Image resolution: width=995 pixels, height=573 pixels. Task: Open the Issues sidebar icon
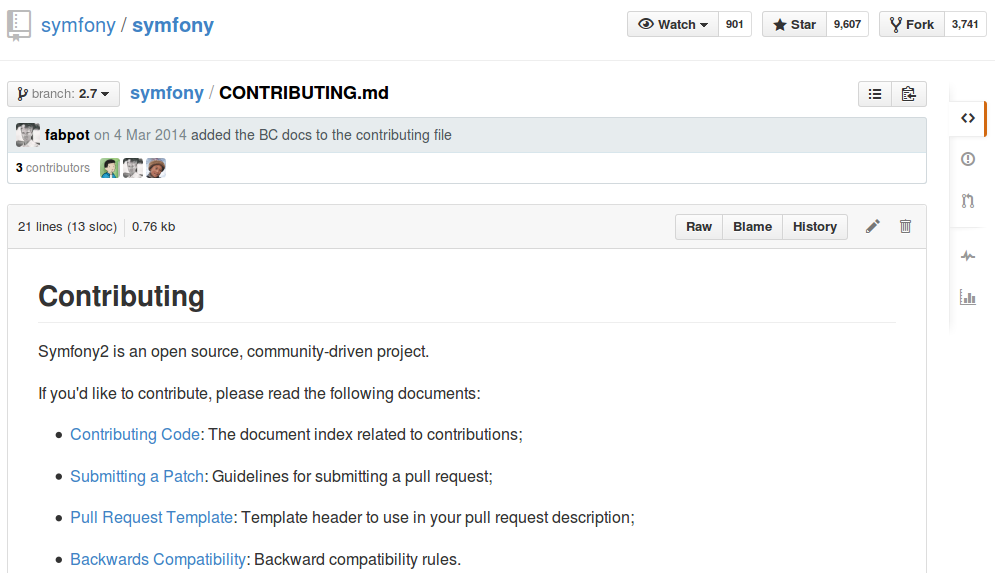click(968, 159)
